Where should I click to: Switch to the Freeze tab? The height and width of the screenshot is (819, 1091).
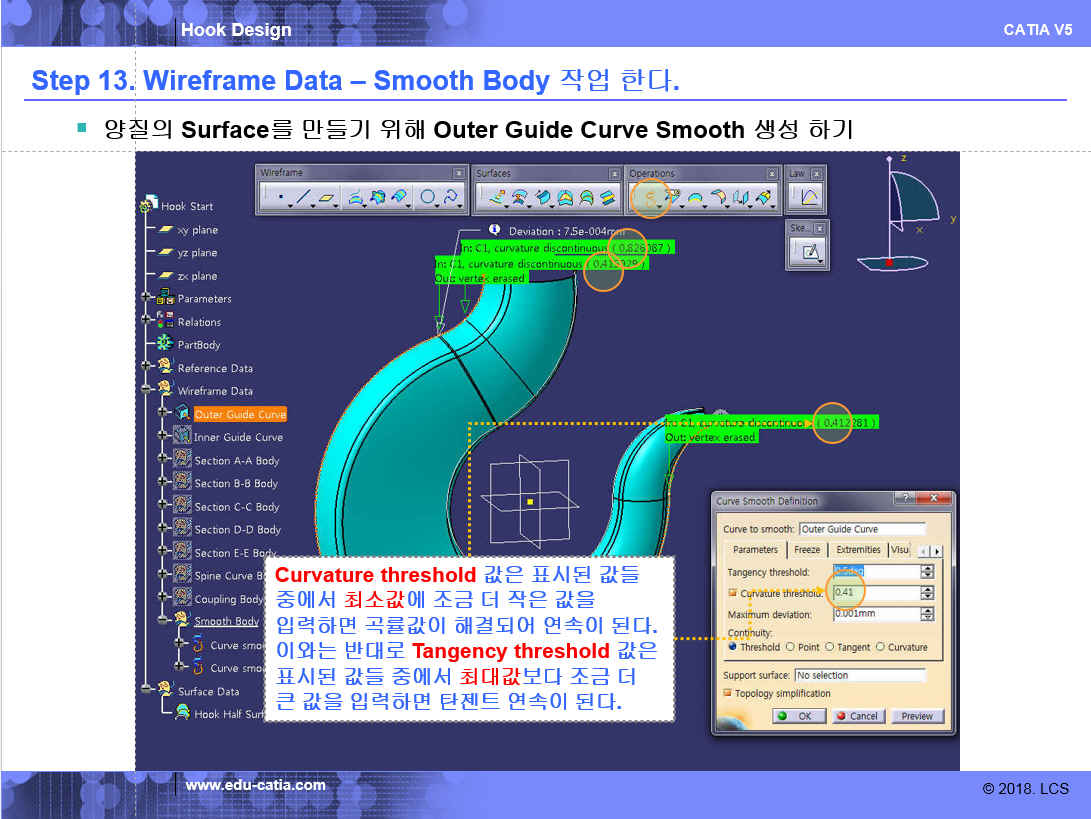(807, 550)
